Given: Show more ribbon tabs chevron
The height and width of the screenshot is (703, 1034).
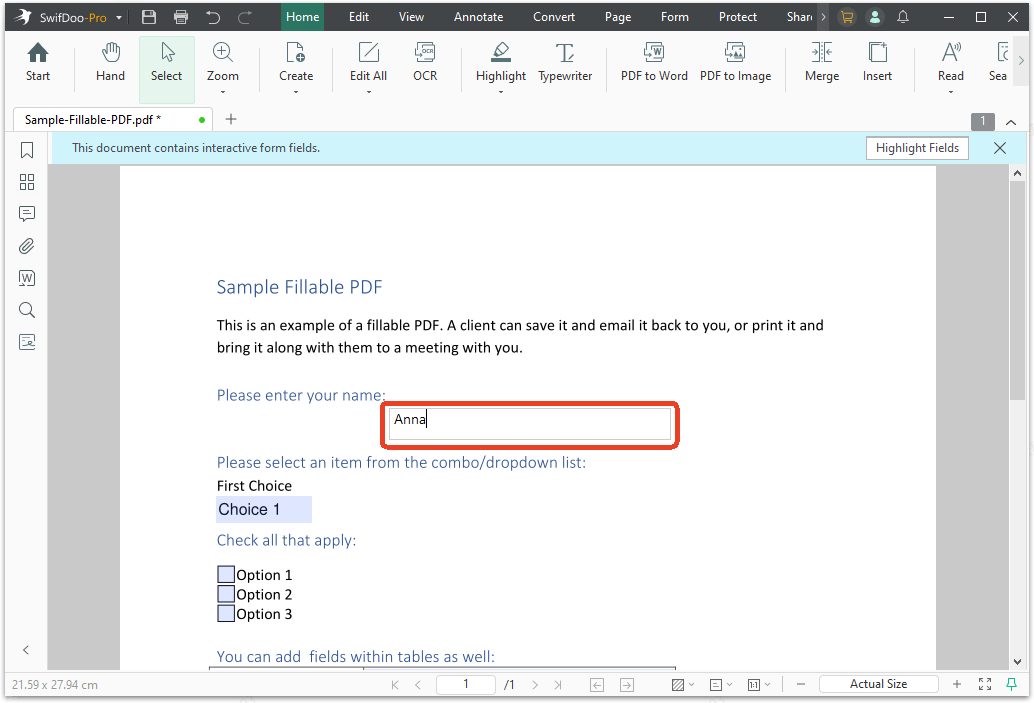Looking at the screenshot, I should coord(823,17).
